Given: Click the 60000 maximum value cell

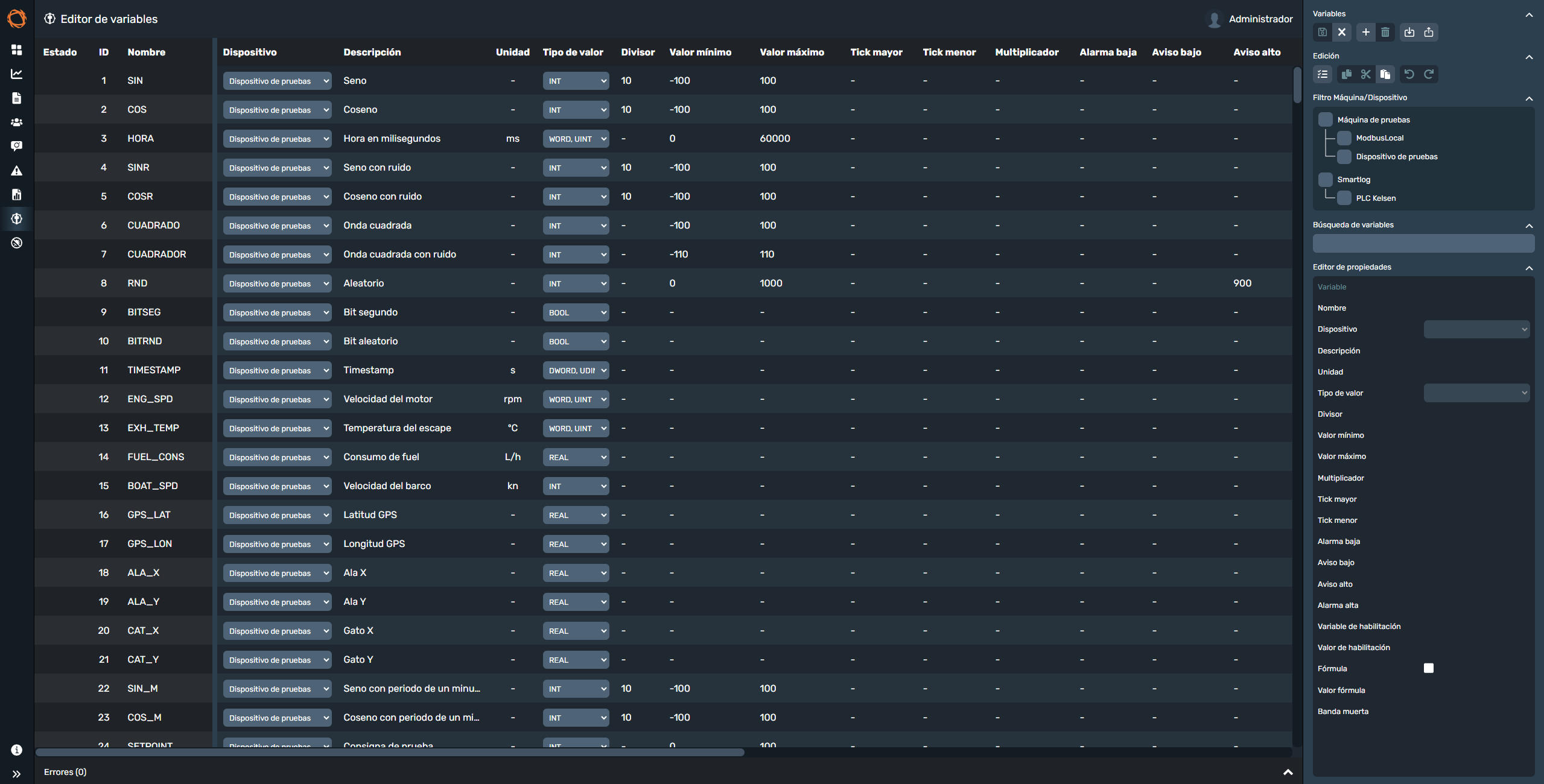Looking at the screenshot, I should click(775, 138).
